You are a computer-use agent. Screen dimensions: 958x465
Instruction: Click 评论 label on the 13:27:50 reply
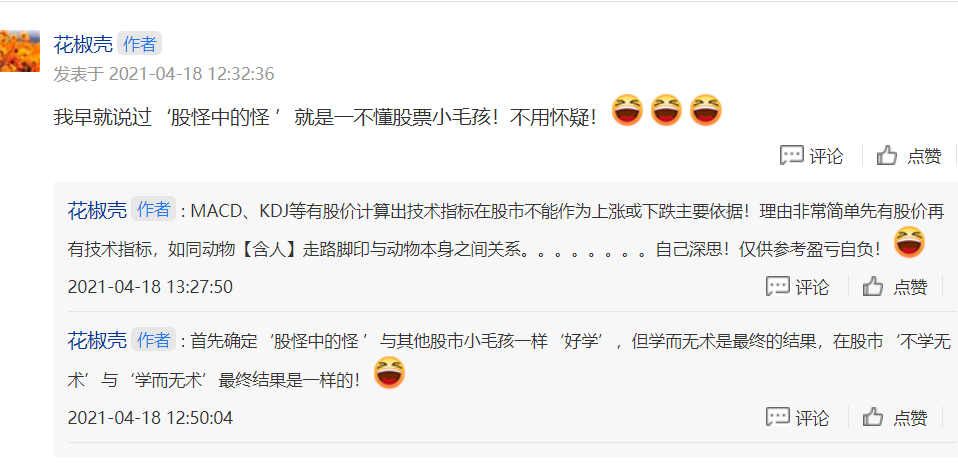click(x=812, y=287)
